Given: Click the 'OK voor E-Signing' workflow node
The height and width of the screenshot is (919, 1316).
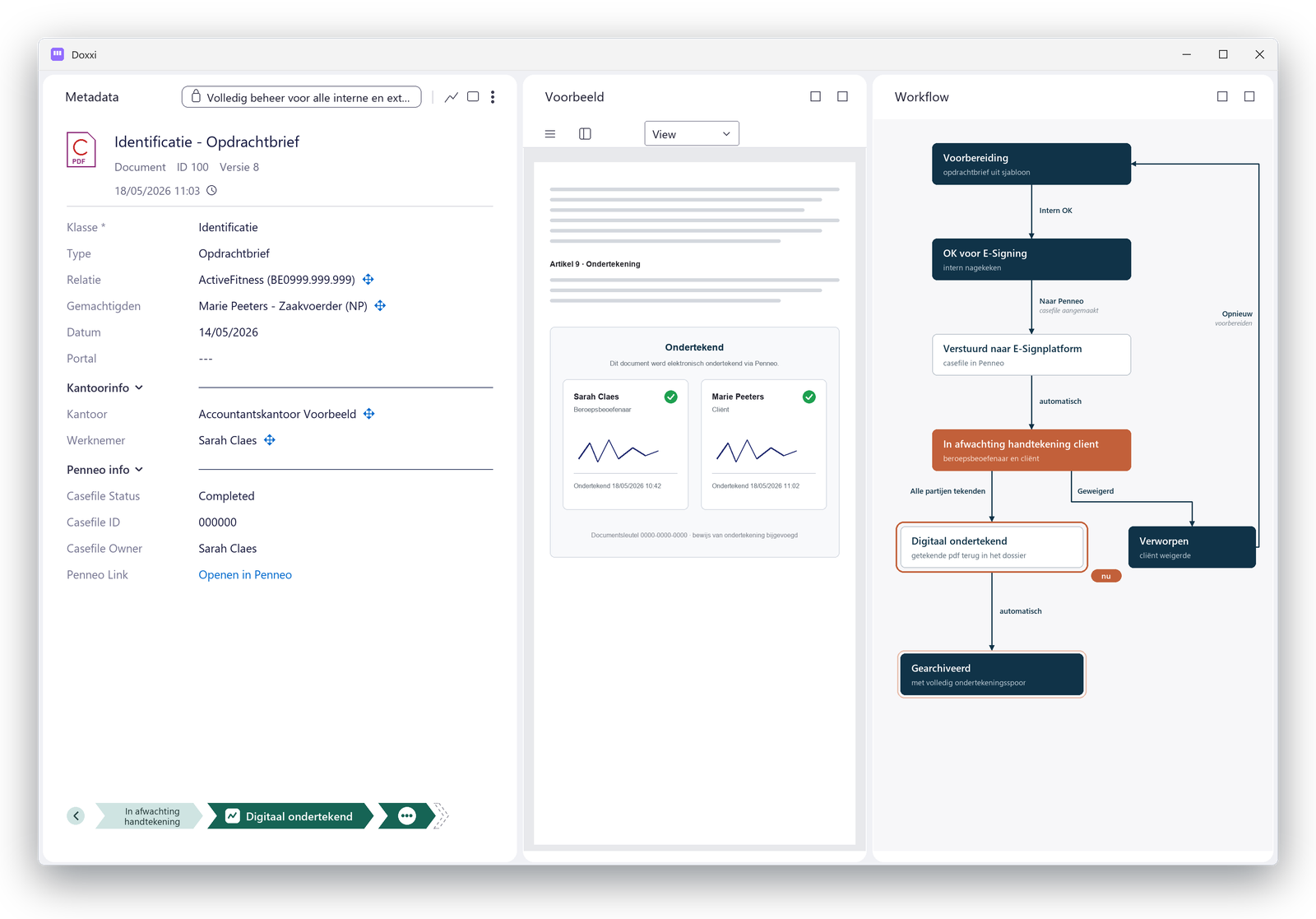Looking at the screenshot, I should click(1031, 259).
